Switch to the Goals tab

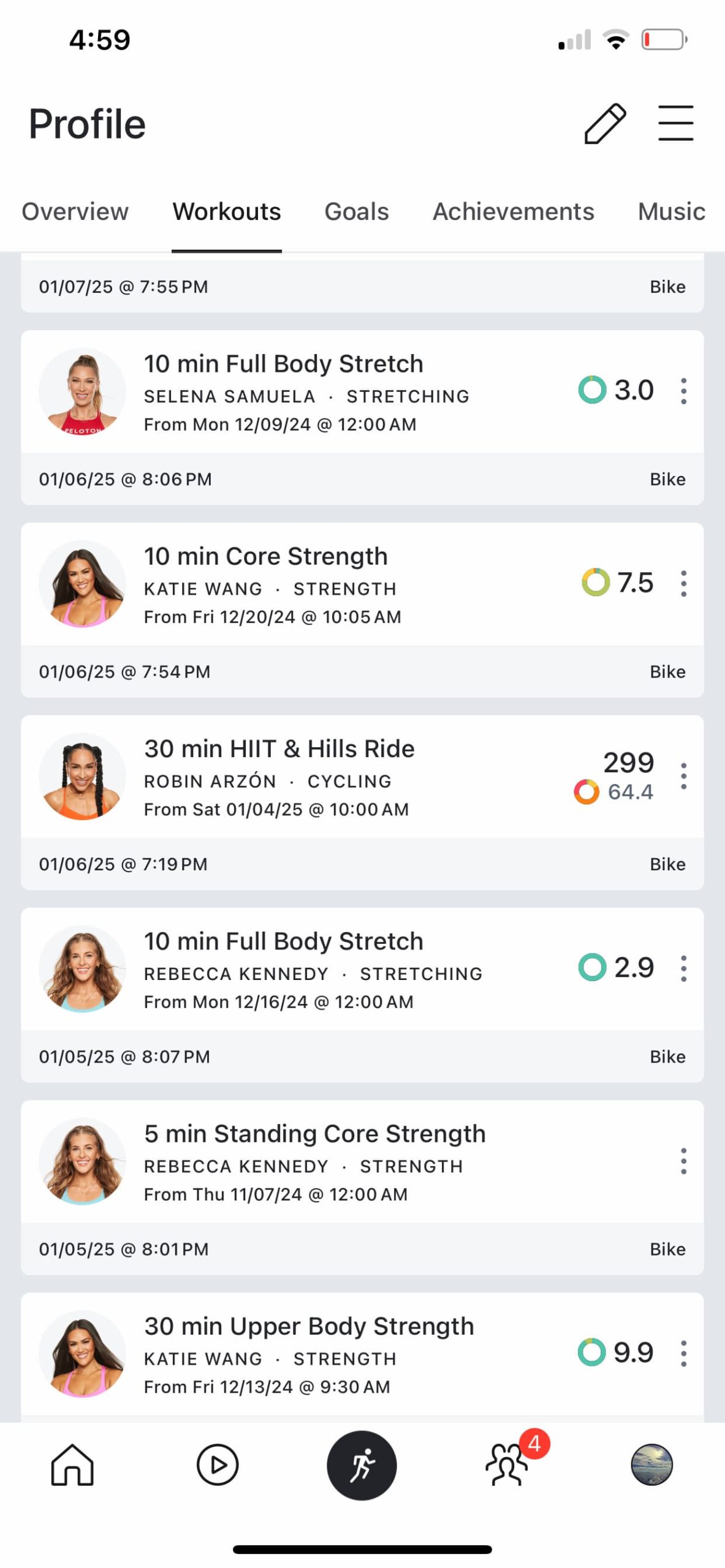pyautogui.click(x=356, y=212)
